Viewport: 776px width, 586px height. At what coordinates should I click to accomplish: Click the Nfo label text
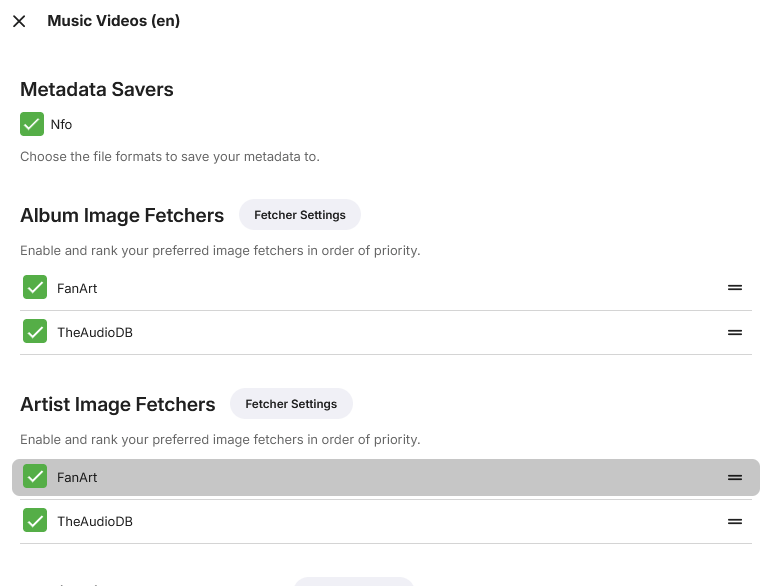(x=62, y=125)
